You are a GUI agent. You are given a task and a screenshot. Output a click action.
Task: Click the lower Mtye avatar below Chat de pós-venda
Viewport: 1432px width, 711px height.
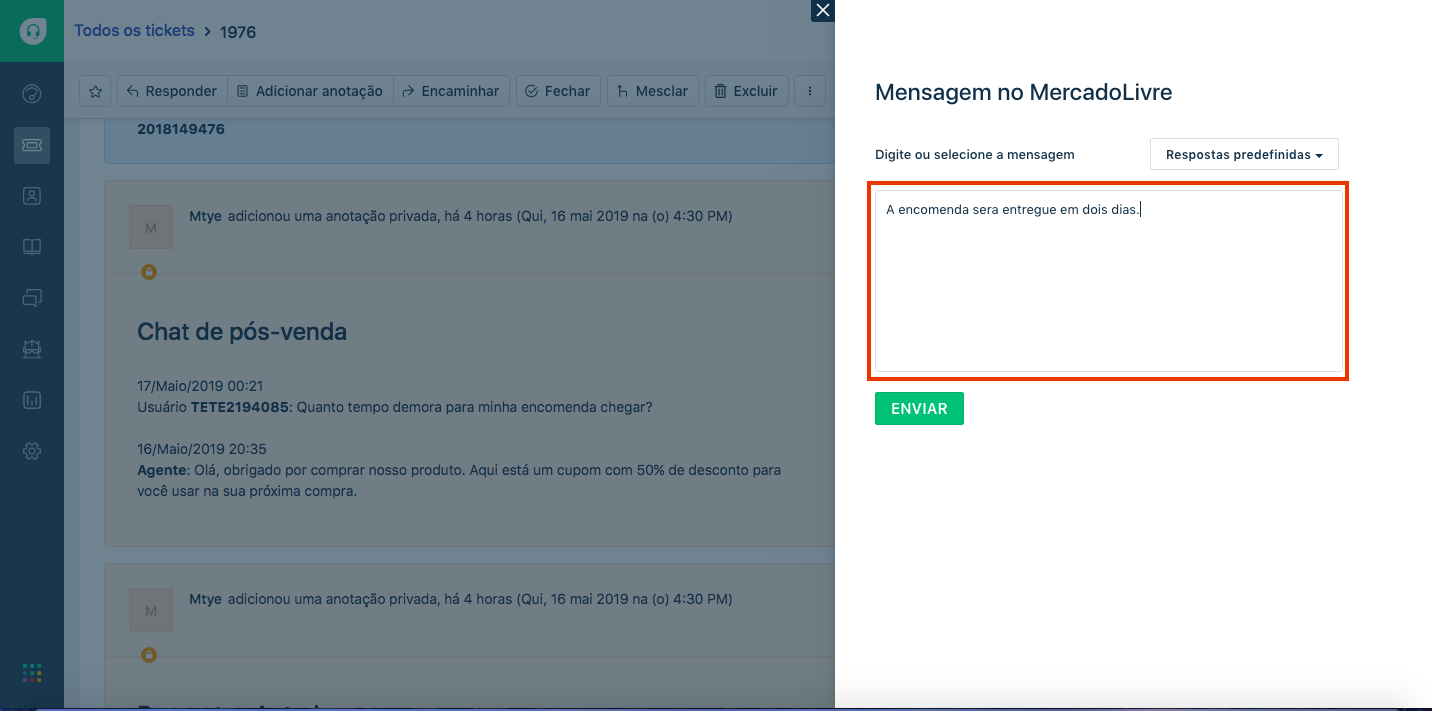click(x=151, y=610)
